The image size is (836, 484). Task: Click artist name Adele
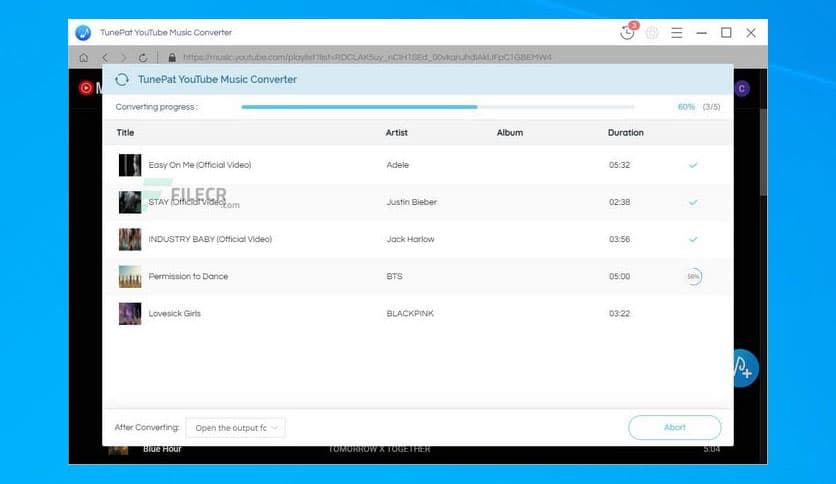coord(398,165)
